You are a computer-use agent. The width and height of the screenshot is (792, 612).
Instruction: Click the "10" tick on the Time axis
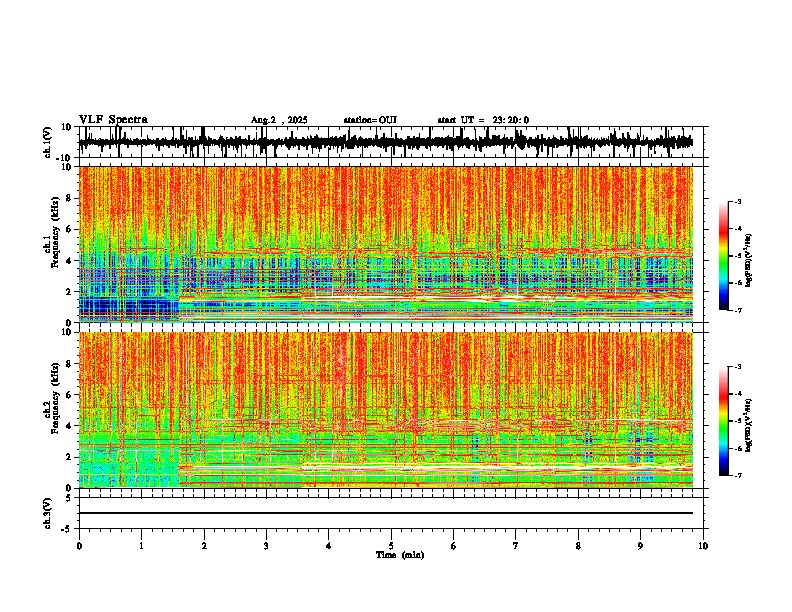pos(703,546)
